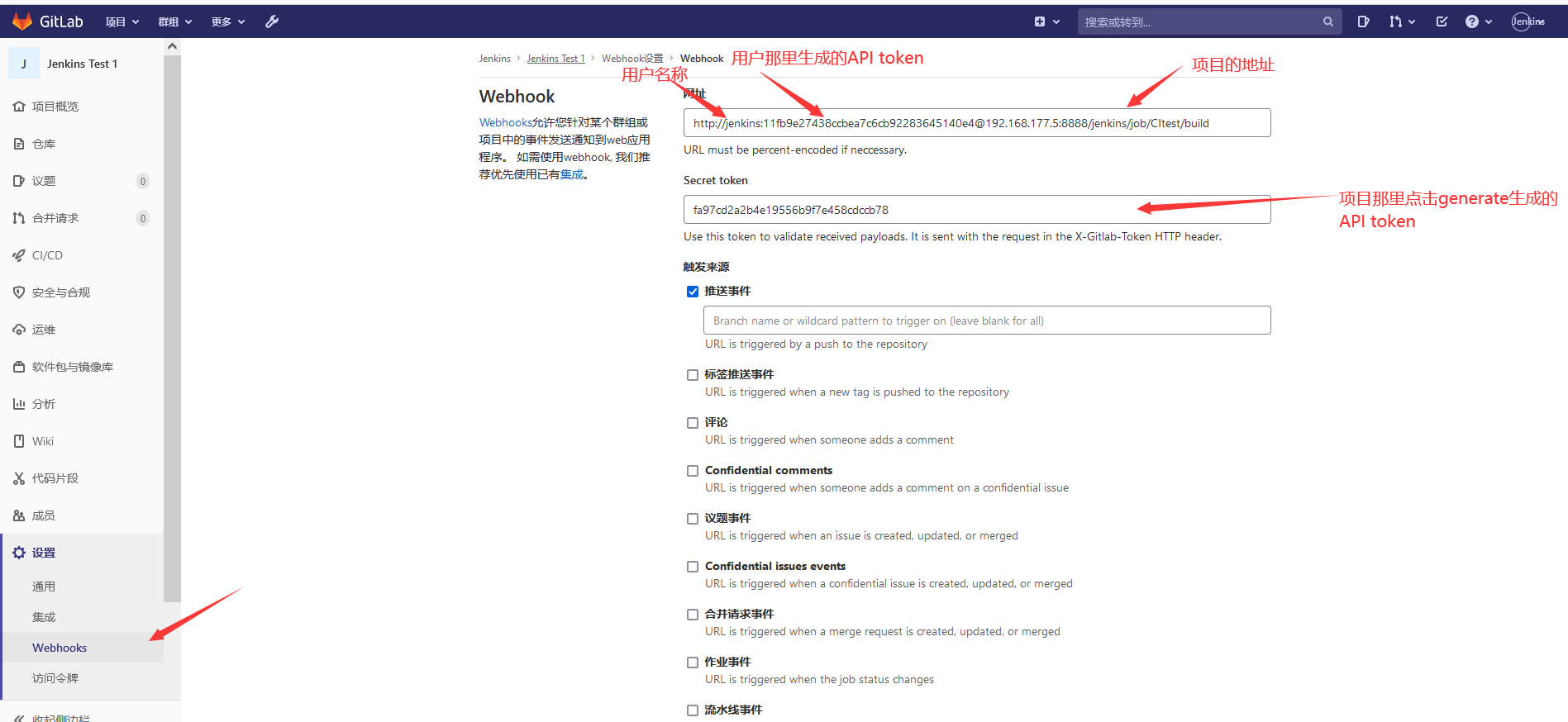Open the 通用 settings submenu item
The image size is (1568, 722).
tap(44, 587)
